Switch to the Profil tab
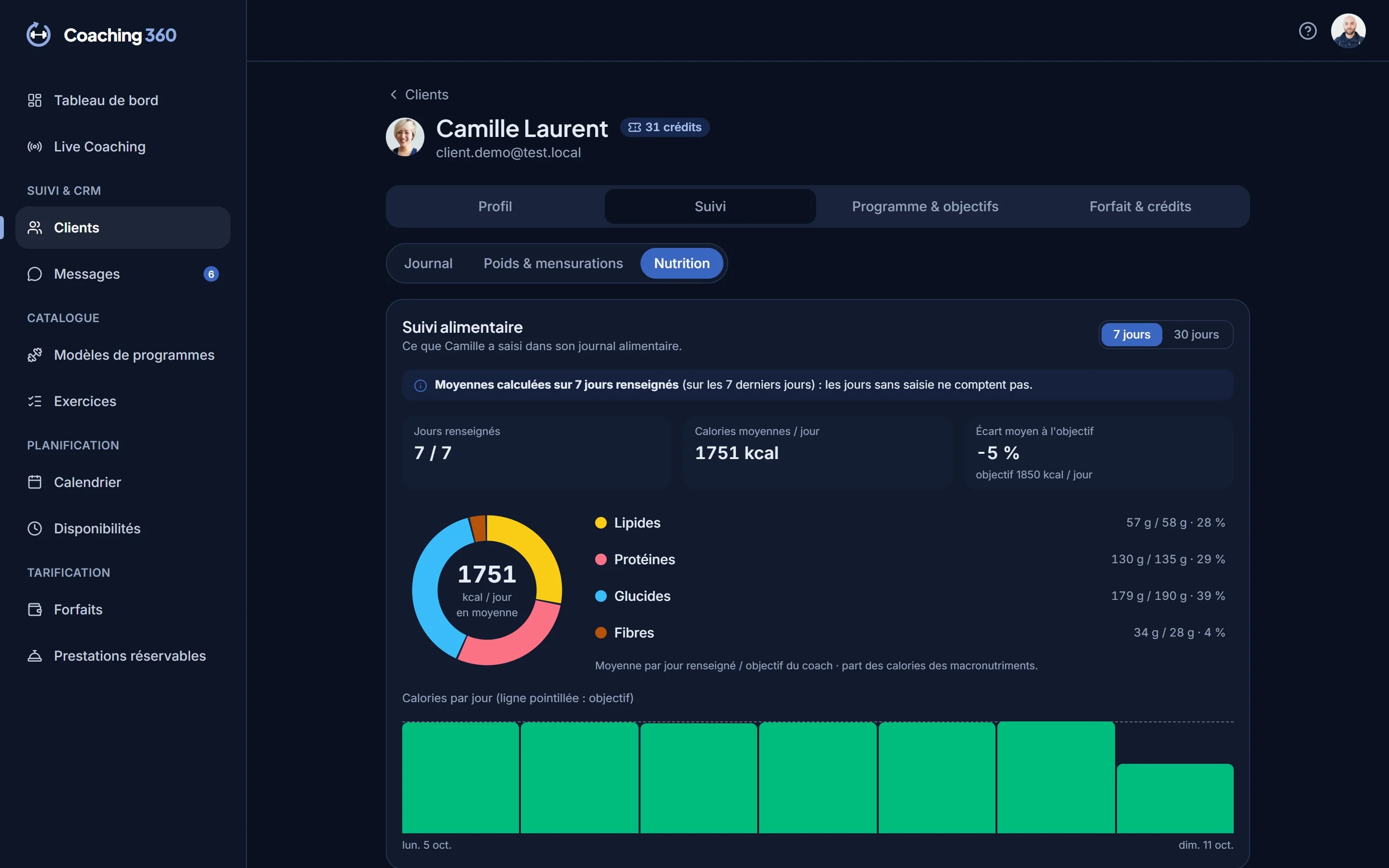Viewport: 1389px width, 868px height. pyautogui.click(x=495, y=207)
